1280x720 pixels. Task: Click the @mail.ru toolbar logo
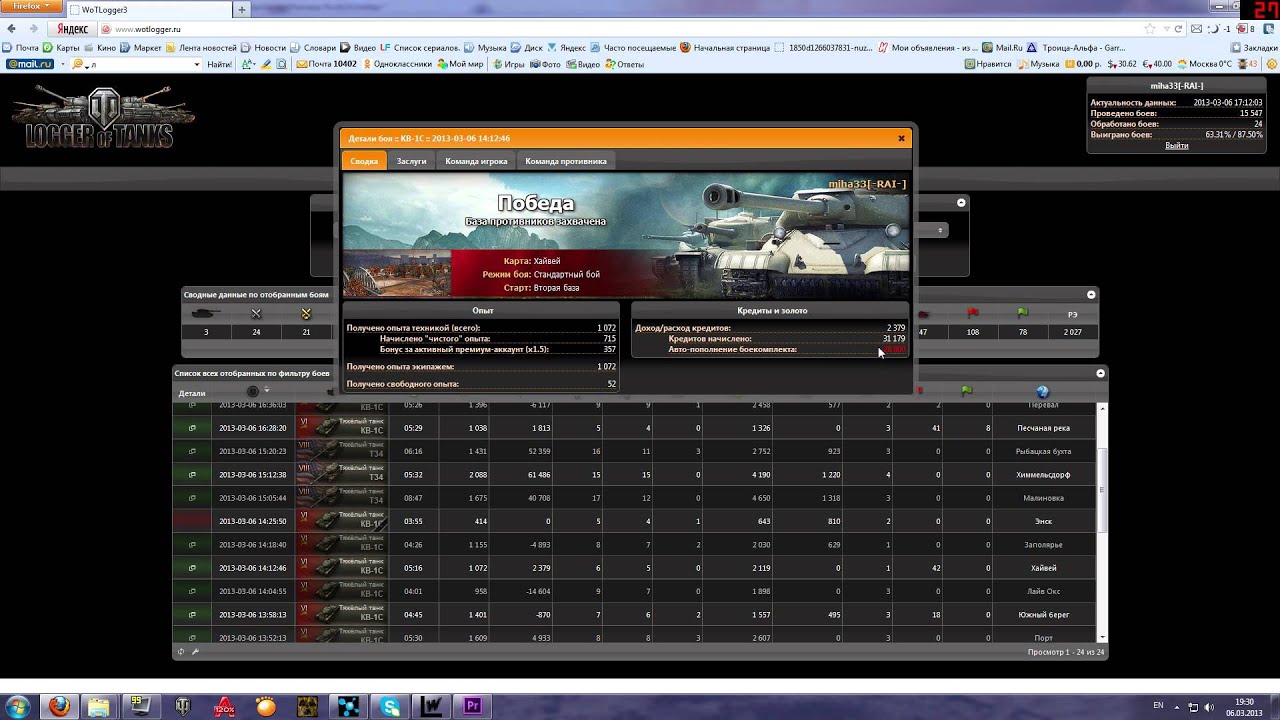30,64
